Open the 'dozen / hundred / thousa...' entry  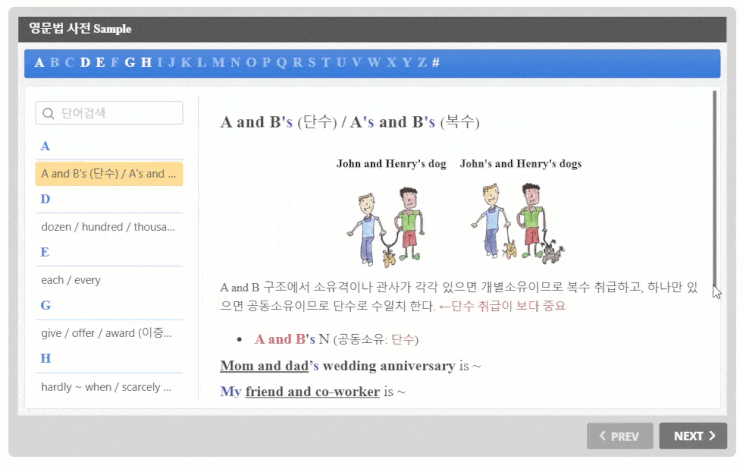pyautogui.click(x=109, y=227)
